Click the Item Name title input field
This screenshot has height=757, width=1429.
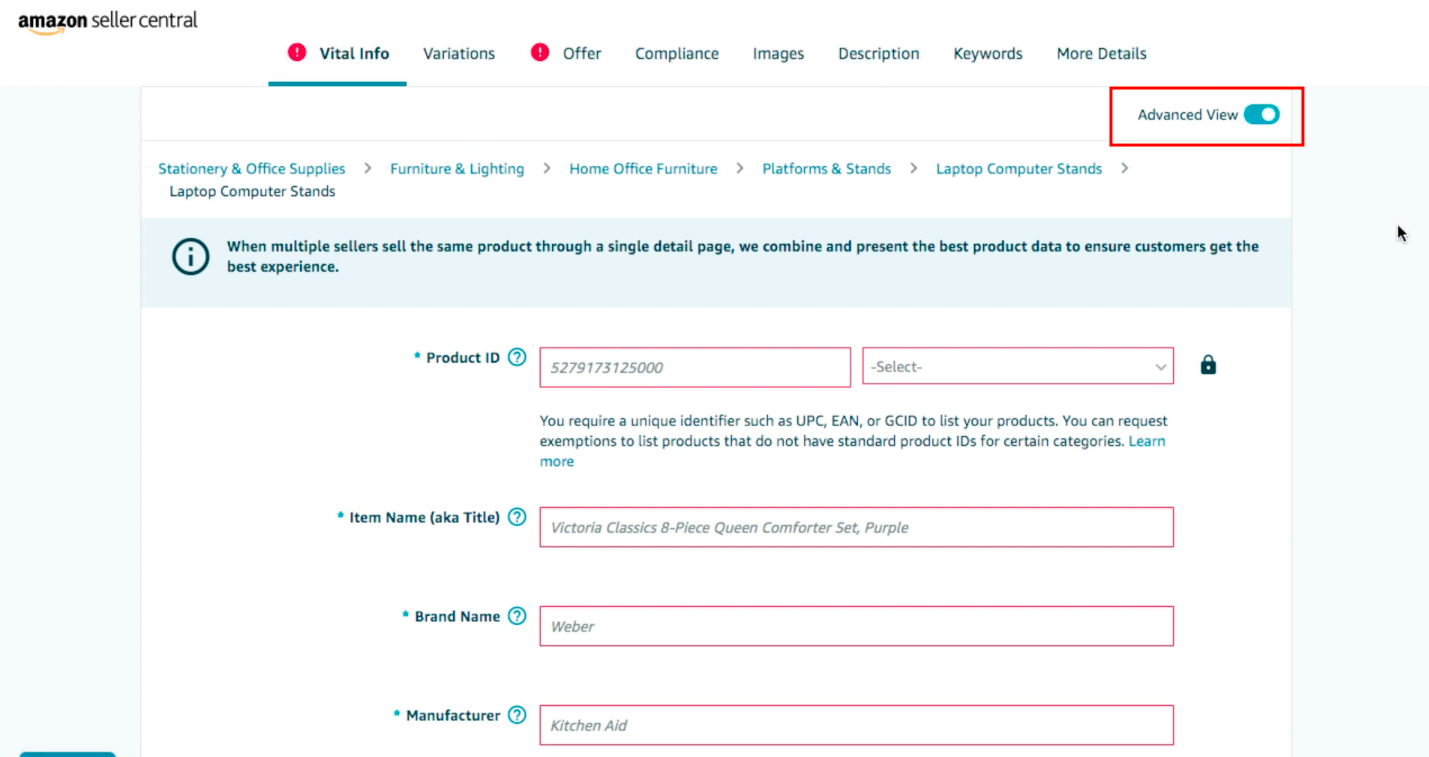click(x=856, y=527)
